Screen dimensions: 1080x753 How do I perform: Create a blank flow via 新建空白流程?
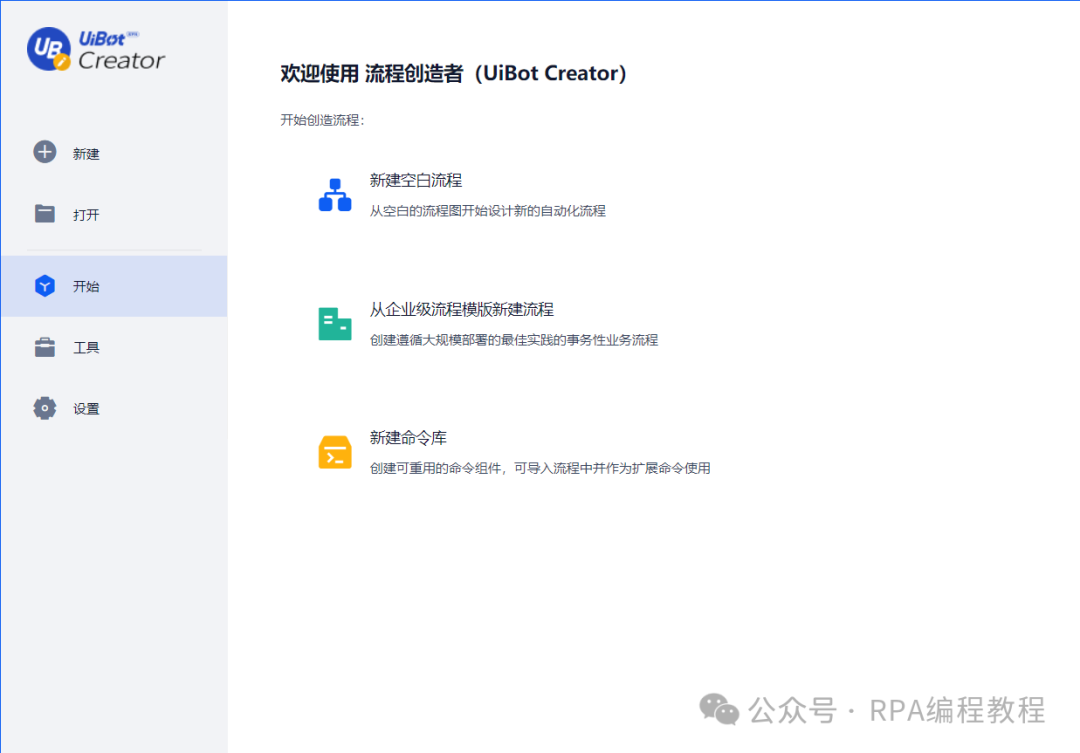click(x=416, y=180)
